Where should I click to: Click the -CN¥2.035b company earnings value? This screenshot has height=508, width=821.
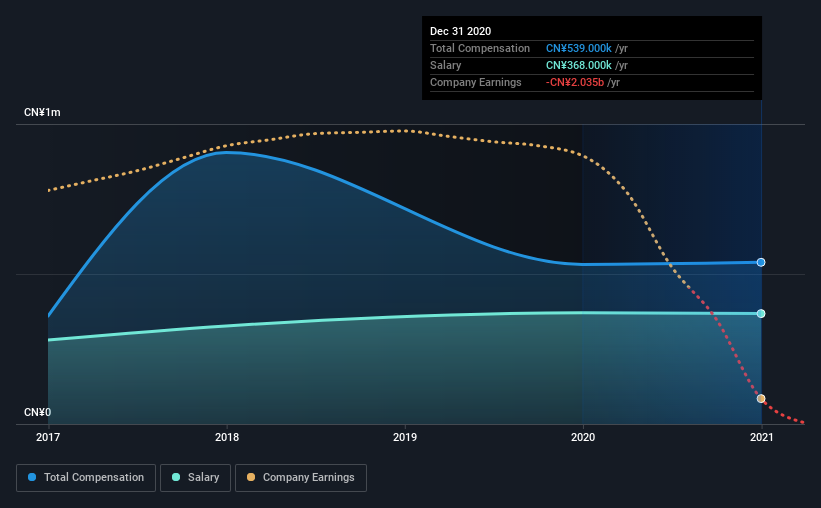point(575,82)
